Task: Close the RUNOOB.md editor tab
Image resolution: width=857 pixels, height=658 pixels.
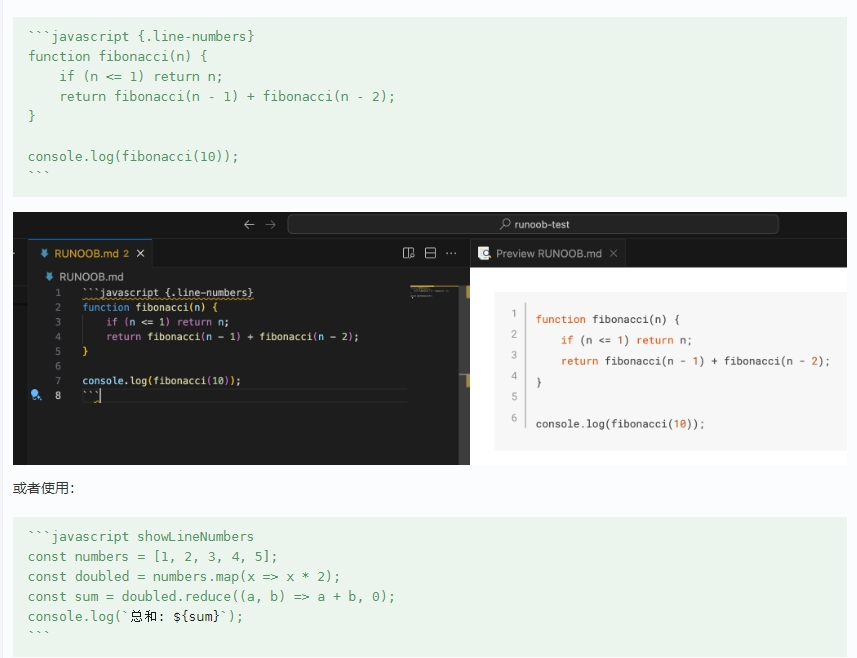Action: pyautogui.click(x=141, y=254)
